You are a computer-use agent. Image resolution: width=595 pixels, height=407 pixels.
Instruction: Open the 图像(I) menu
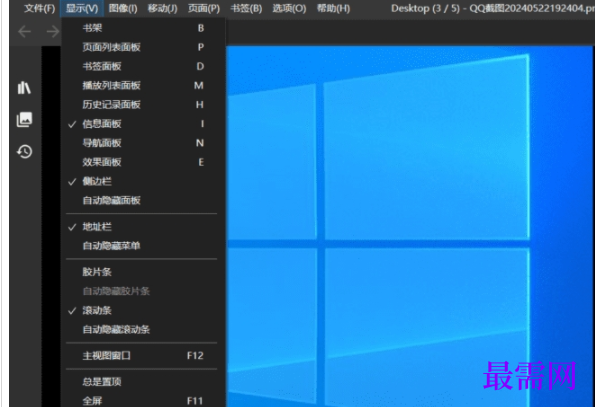[123, 8]
